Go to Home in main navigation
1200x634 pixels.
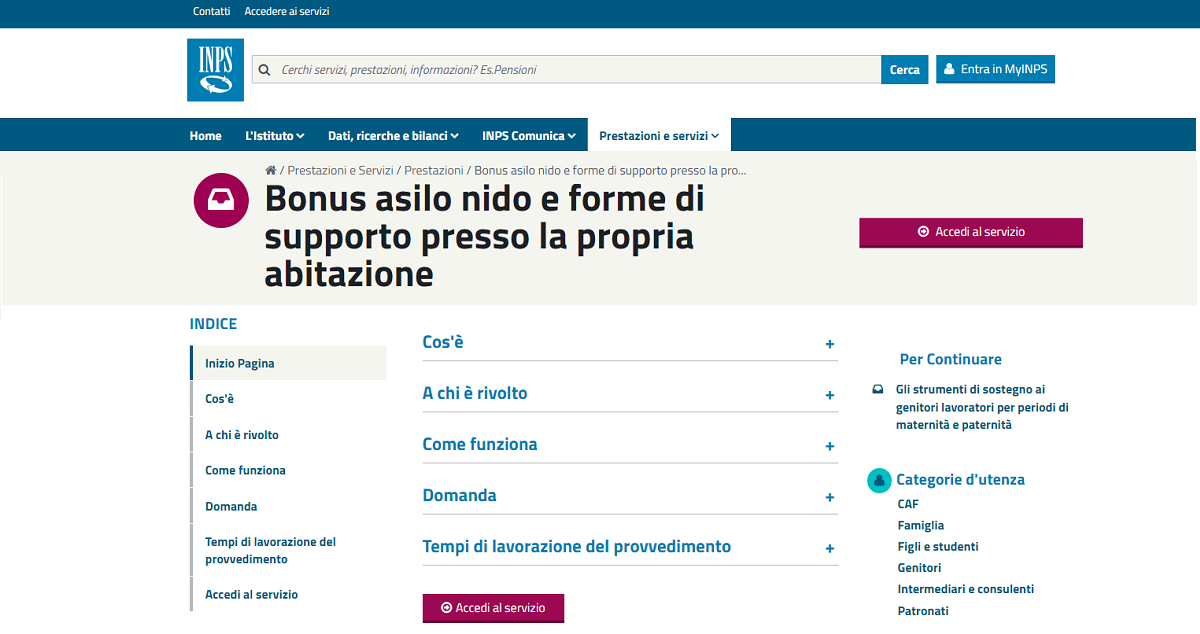coord(206,136)
